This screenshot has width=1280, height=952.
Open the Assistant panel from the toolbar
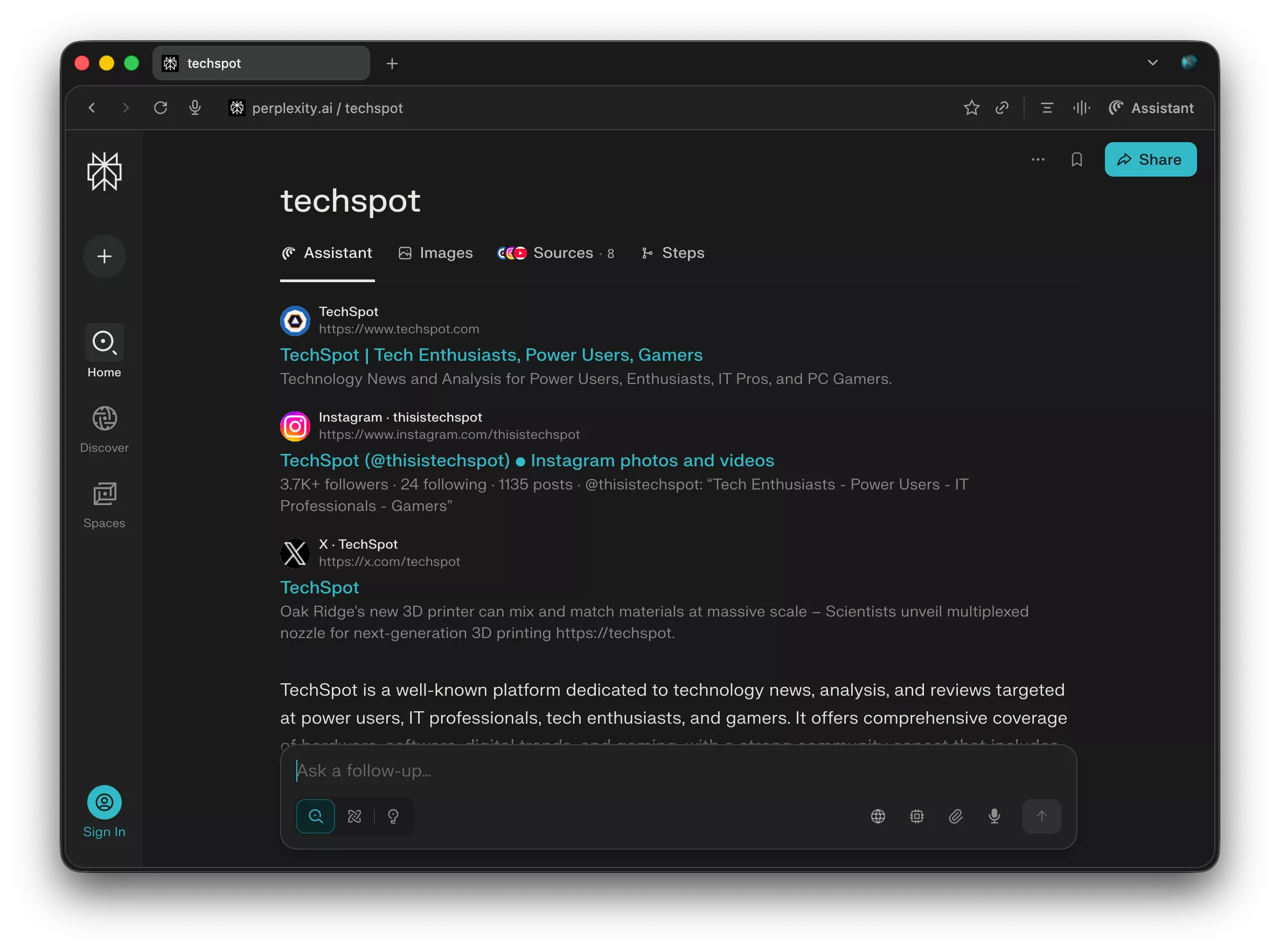1151,108
